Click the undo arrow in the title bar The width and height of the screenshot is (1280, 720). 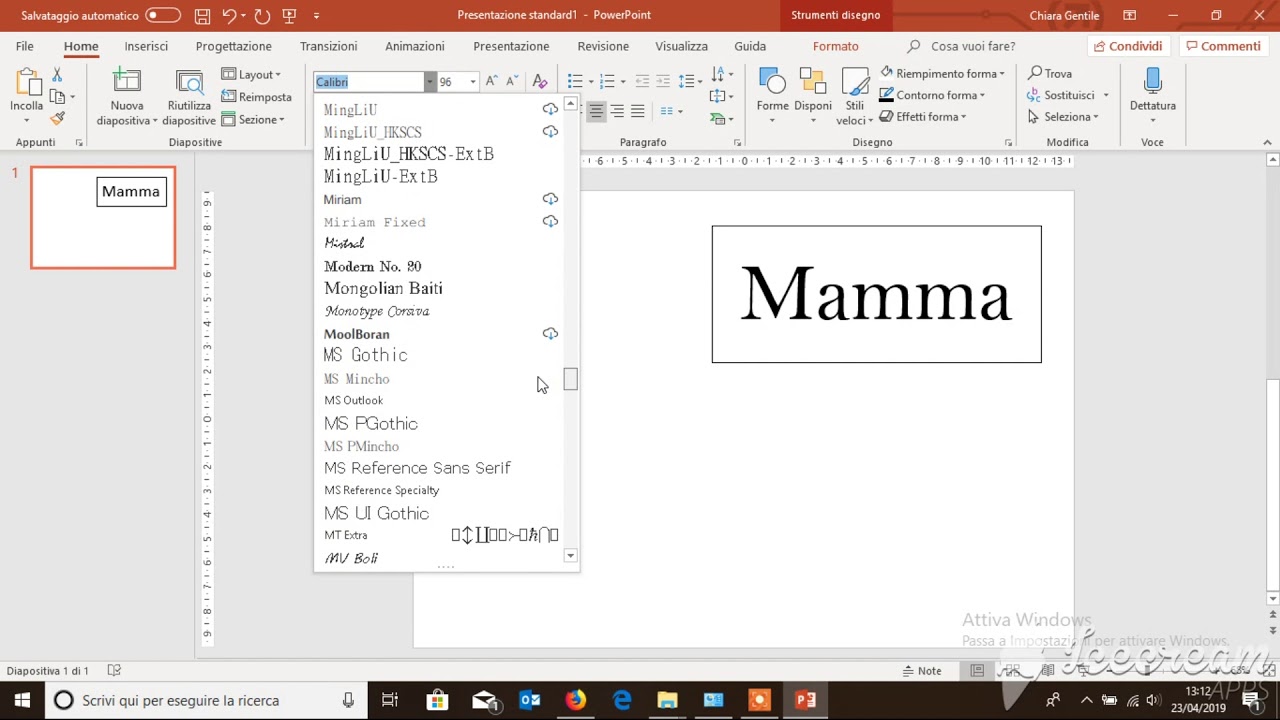pos(229,16)
